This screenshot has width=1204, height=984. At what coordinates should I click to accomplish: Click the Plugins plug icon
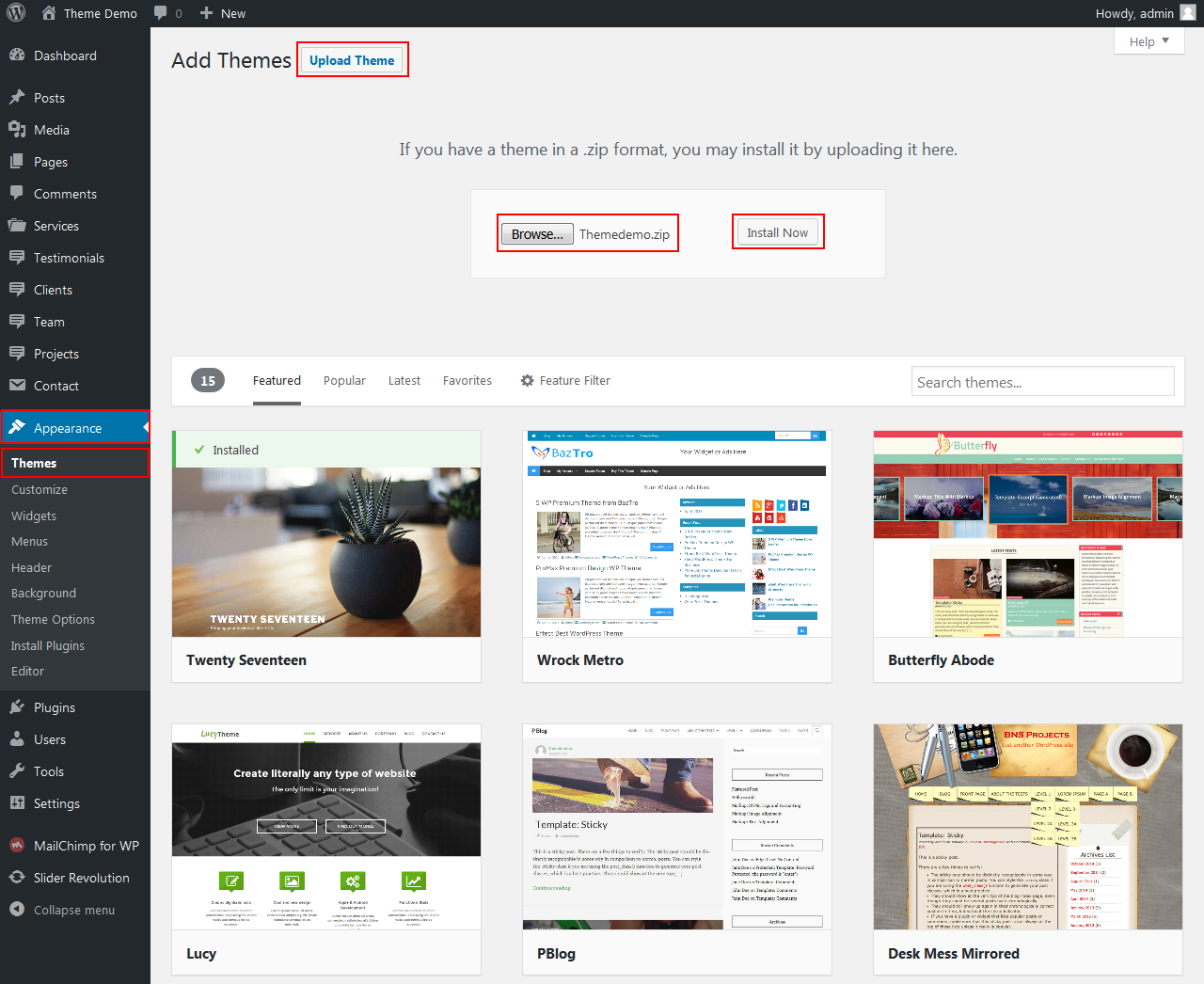pyautogui.click(x=17, y=707)
